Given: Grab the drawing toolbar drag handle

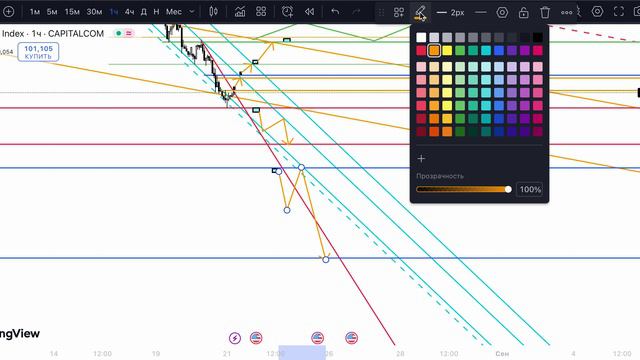Looking at the screenshot, I should pos(381,13).
